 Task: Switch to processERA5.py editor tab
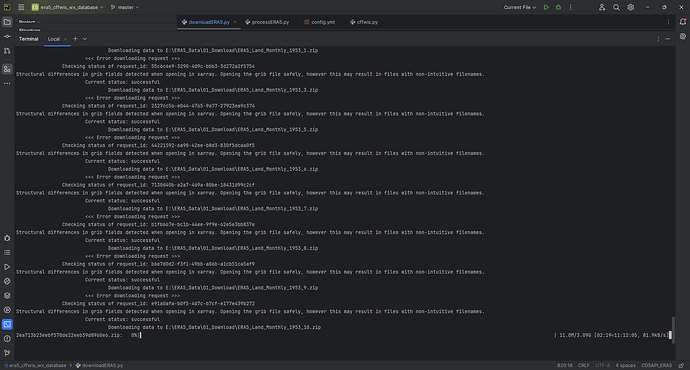tap(267, 22)
